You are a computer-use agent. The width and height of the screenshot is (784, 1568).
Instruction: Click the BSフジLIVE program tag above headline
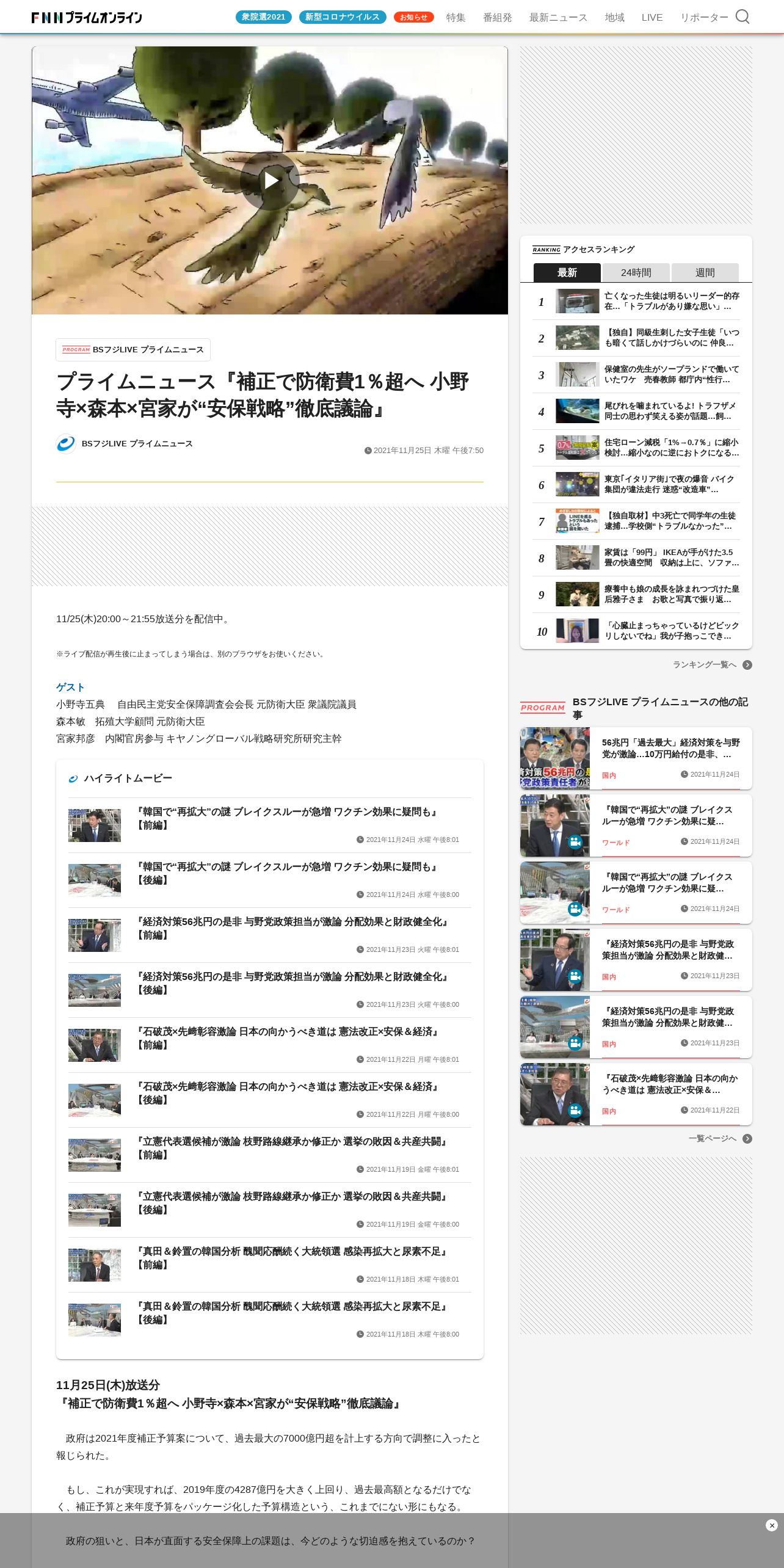click(x=133, y=349)
